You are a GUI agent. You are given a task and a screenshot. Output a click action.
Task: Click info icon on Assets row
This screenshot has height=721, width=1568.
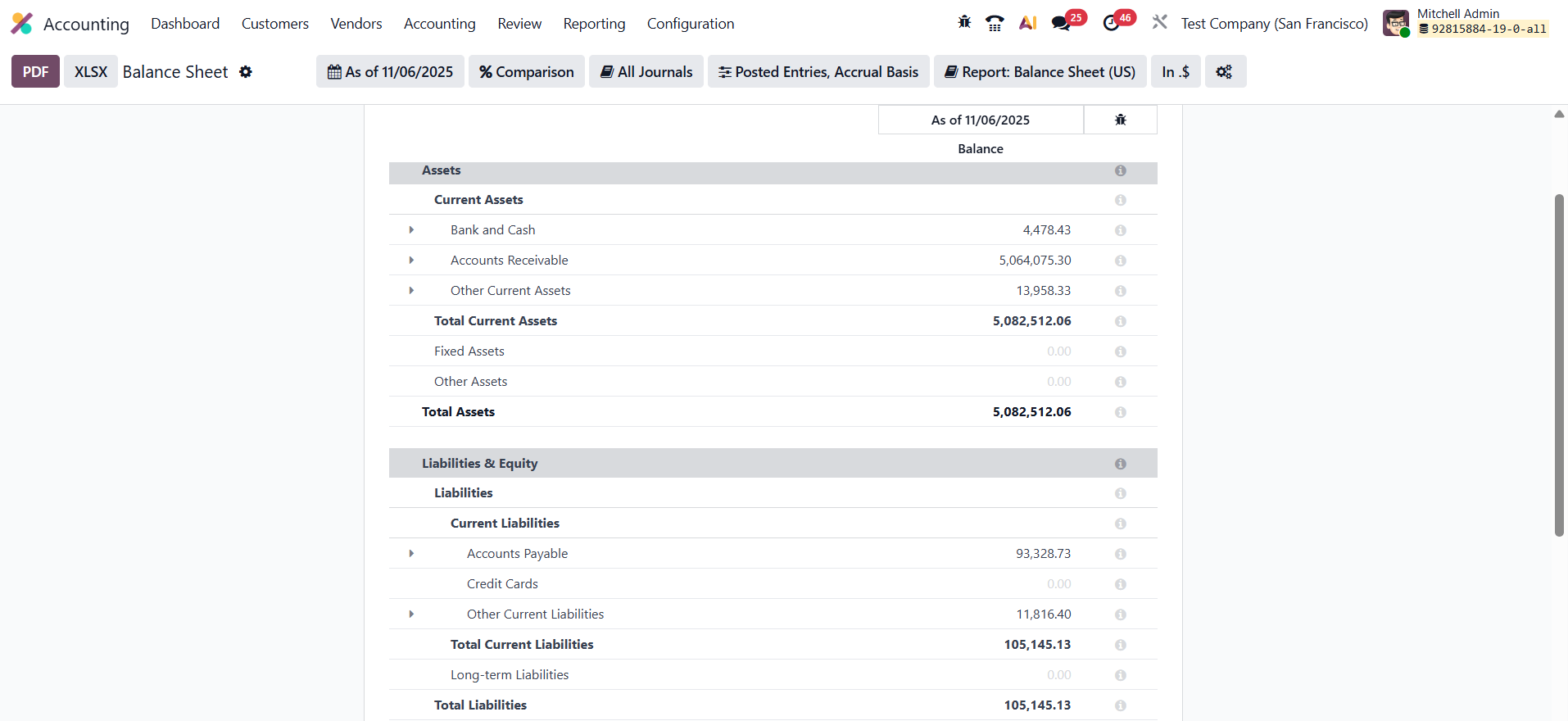point(1121,170)
